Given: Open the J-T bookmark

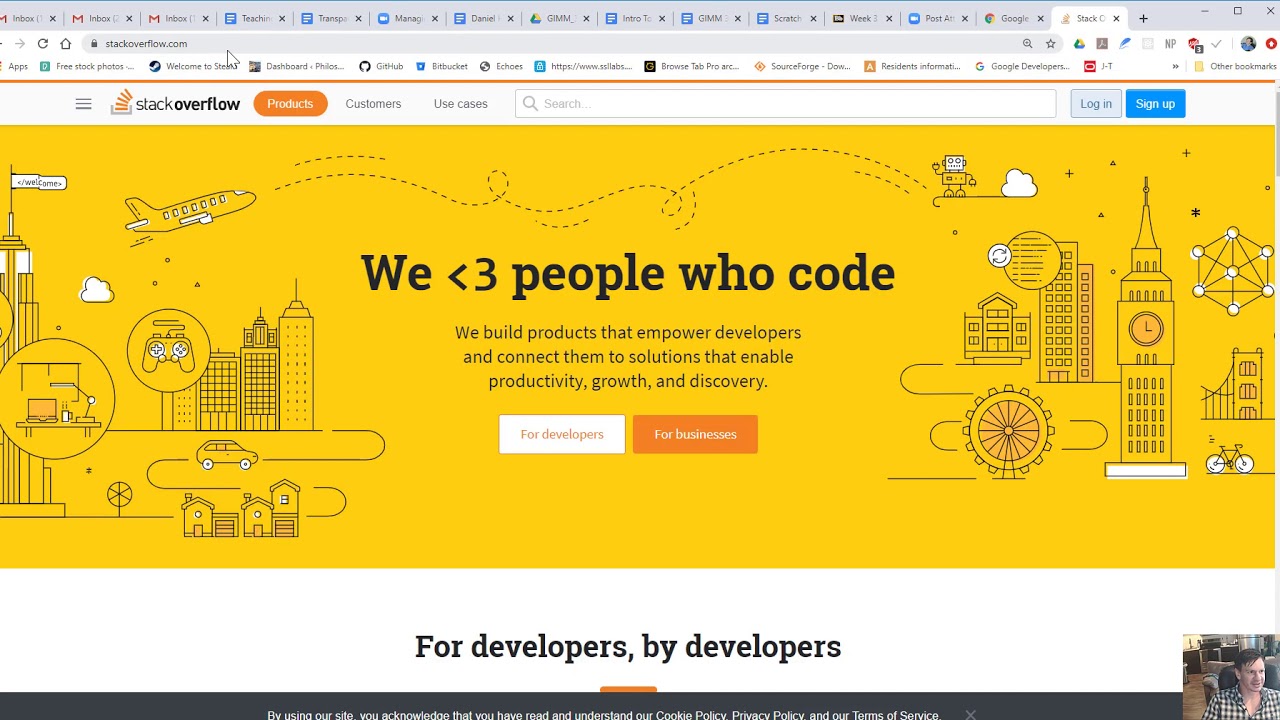Looking at the screenshot, I should point(1098,66).
